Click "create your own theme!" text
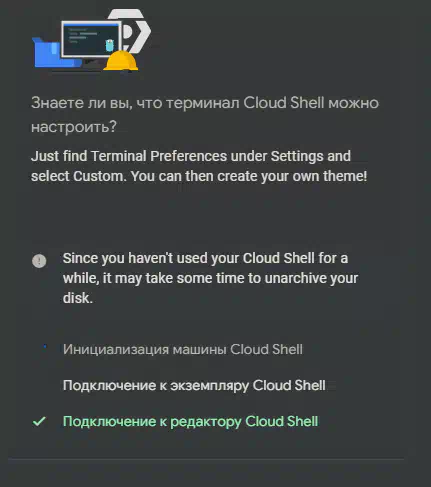 click(x=292, y=176)
